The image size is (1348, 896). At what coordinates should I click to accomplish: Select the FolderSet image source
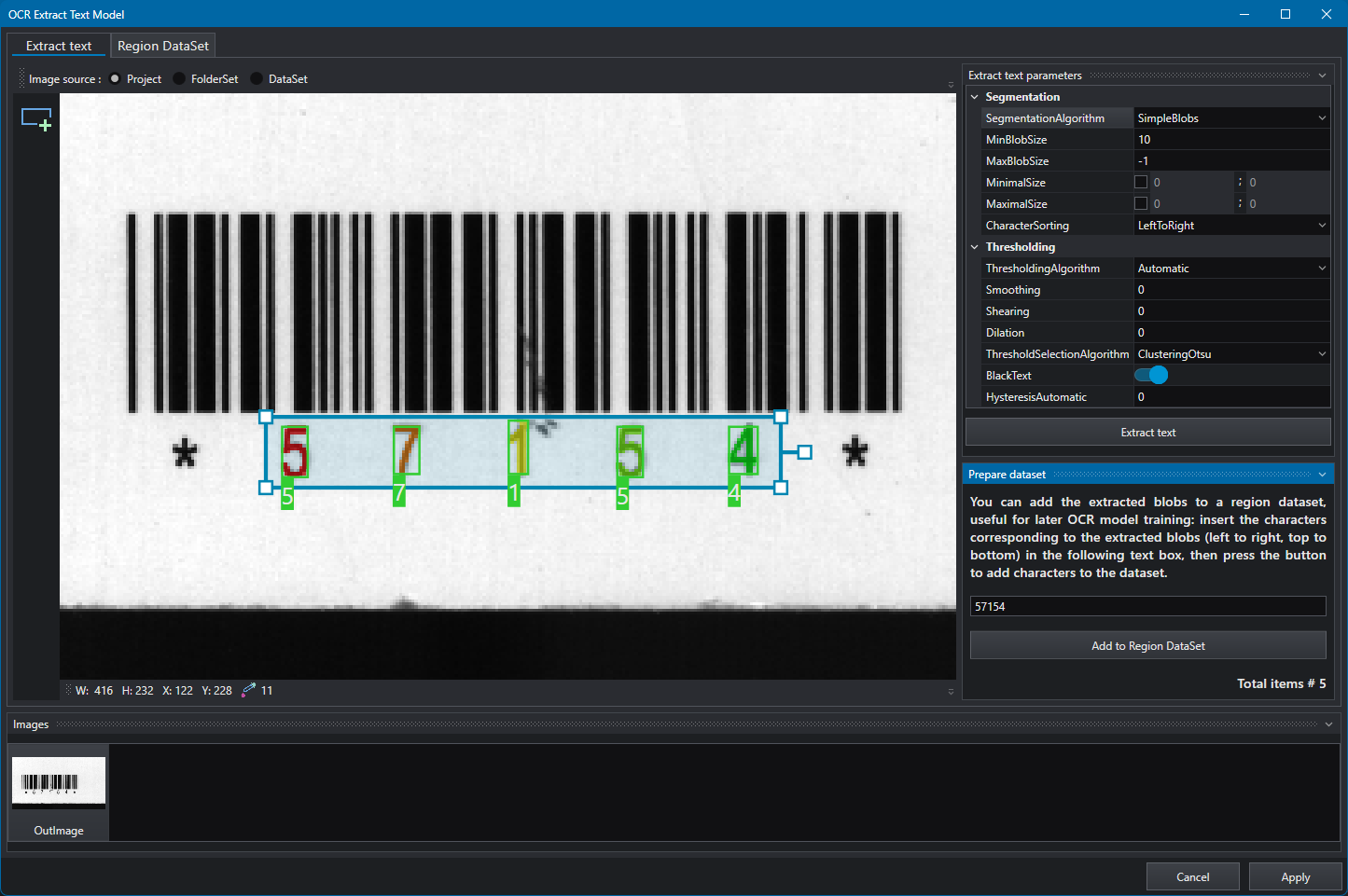click(x=179, y=79)
